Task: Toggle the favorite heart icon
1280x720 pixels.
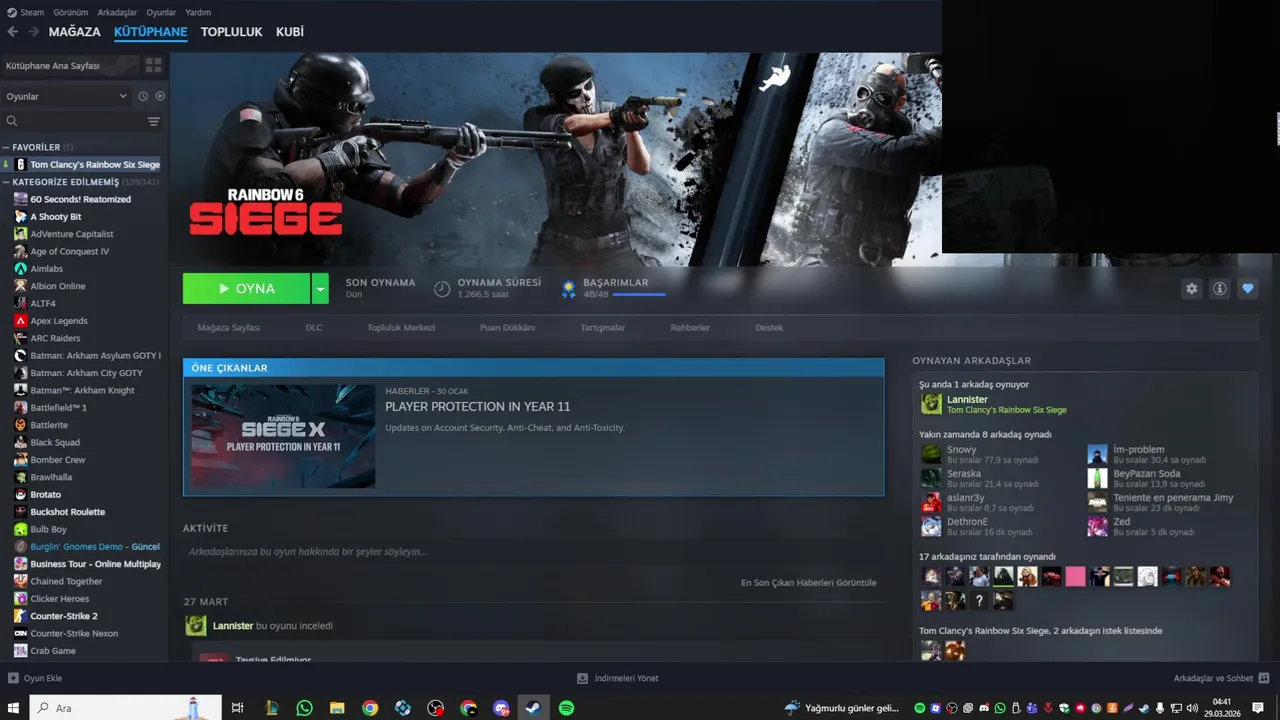Action: tap(1247, 288)
